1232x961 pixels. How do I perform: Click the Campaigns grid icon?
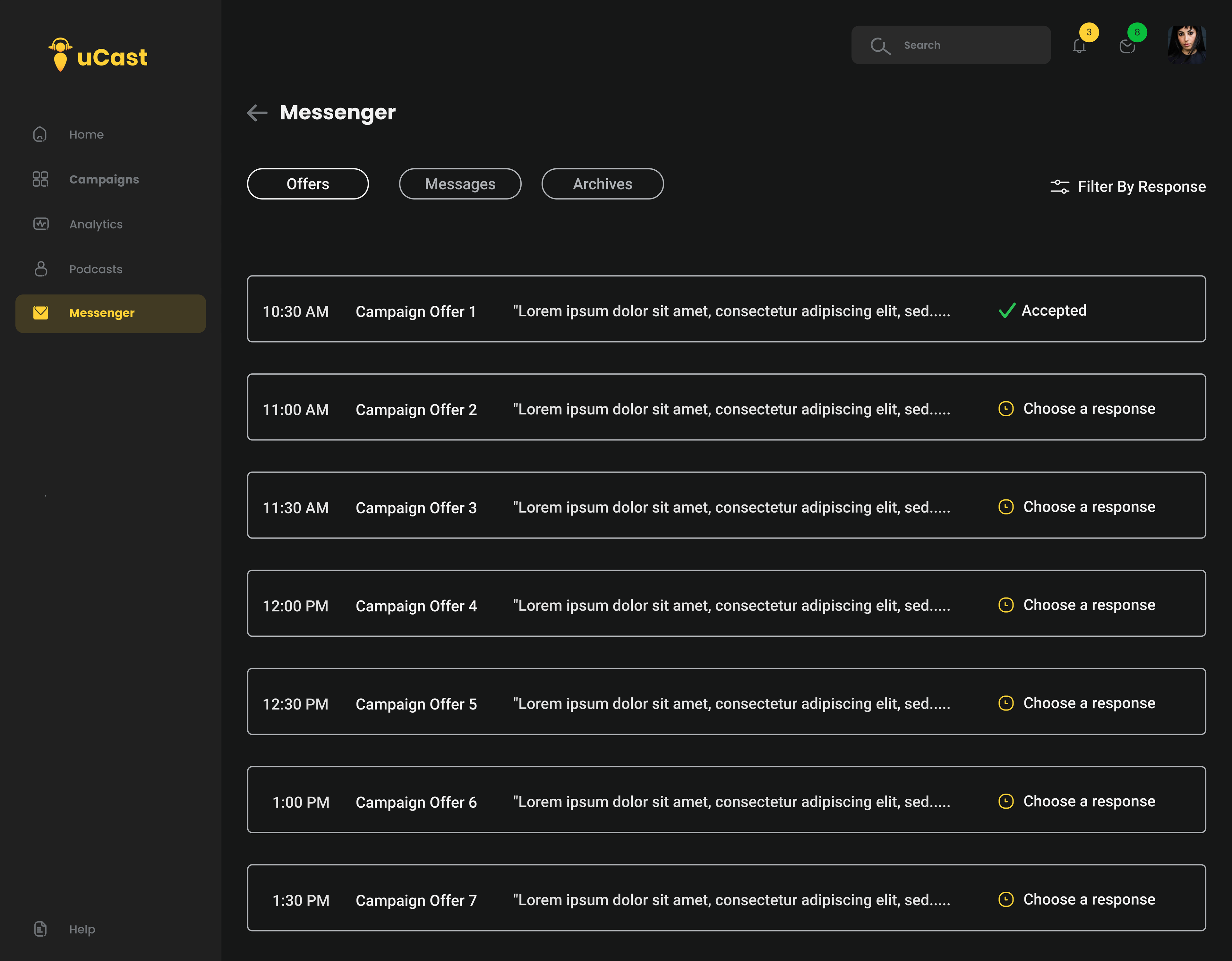coord(41,179)
